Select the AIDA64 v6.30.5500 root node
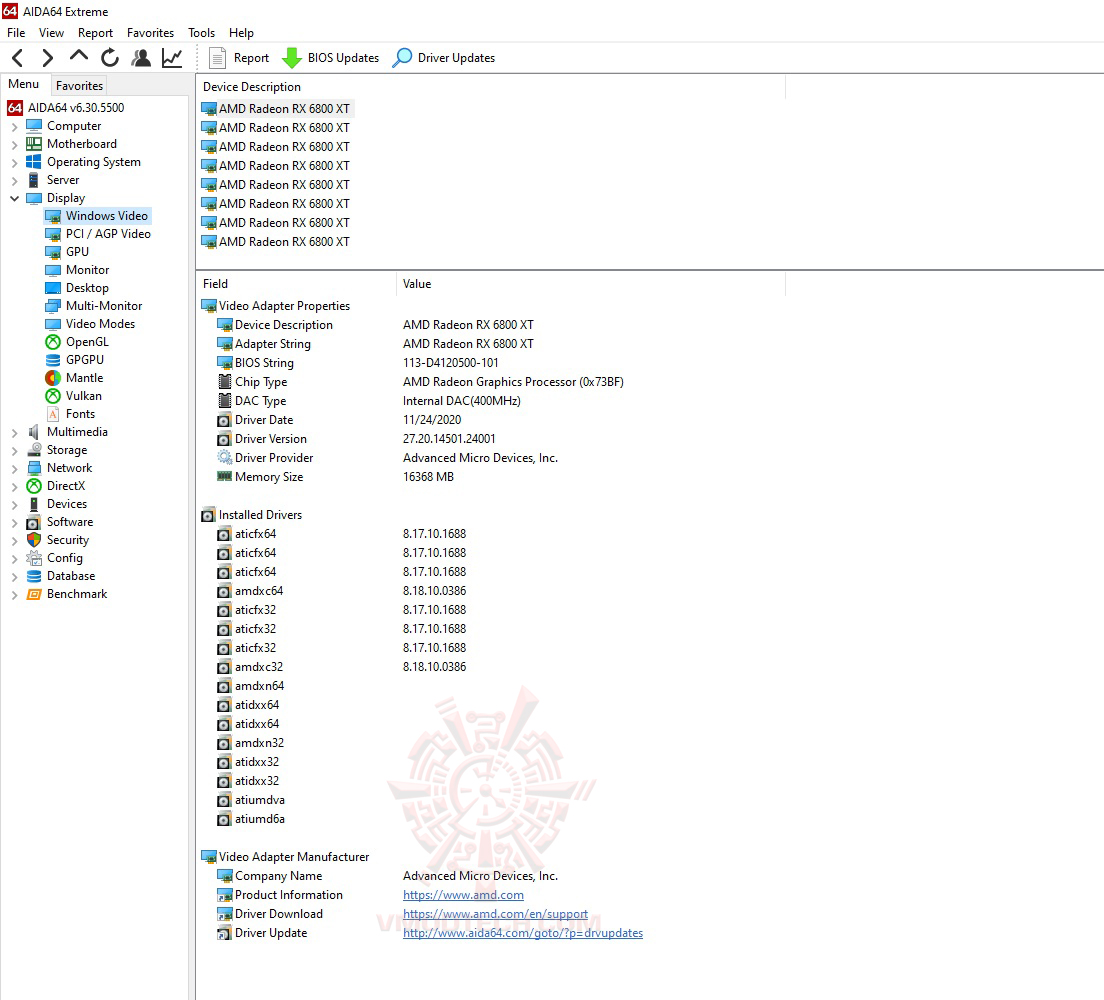 coord(65,108)
